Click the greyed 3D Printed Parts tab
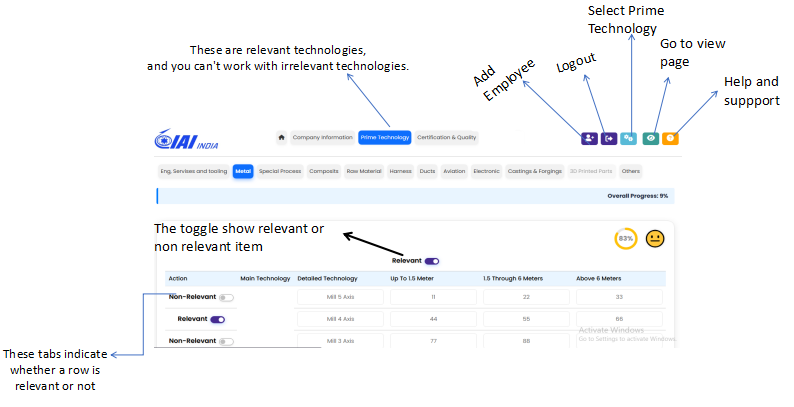 click(591, 171)
